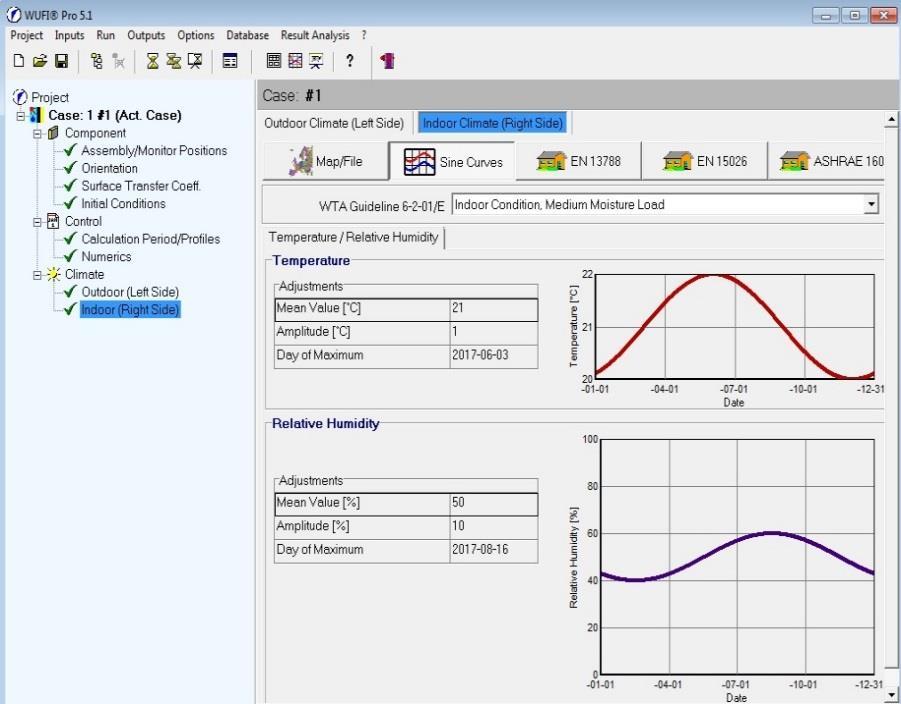Click the case icon next to Case: 1 #1
Screen dimensions: 901x704
[x=36, y=115]
